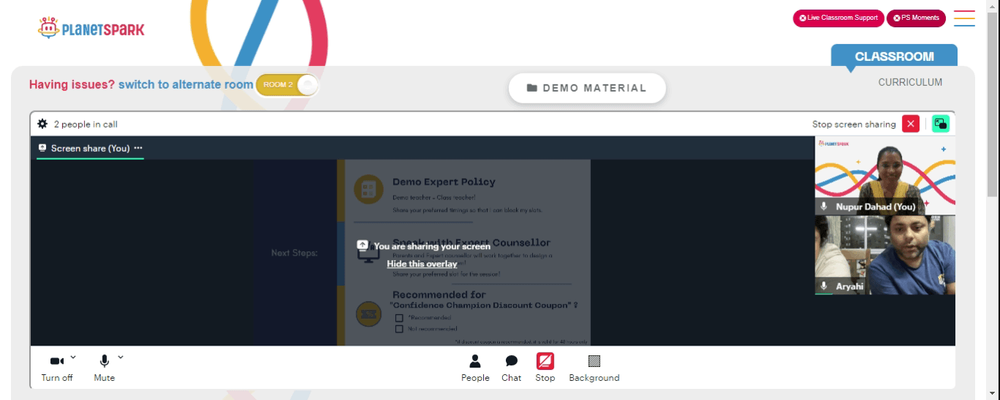
Task: Open Live Classroom Support
Action: [838, 18]
